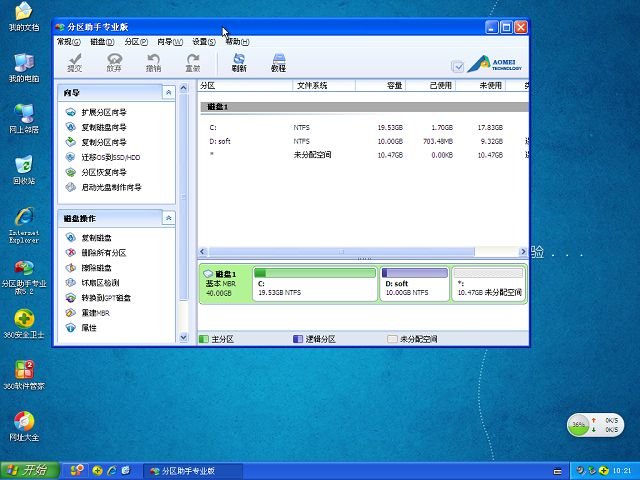Open the General (常规) menu
The width and height of the screenshot is (640, 480).
(x=68, y=42)
